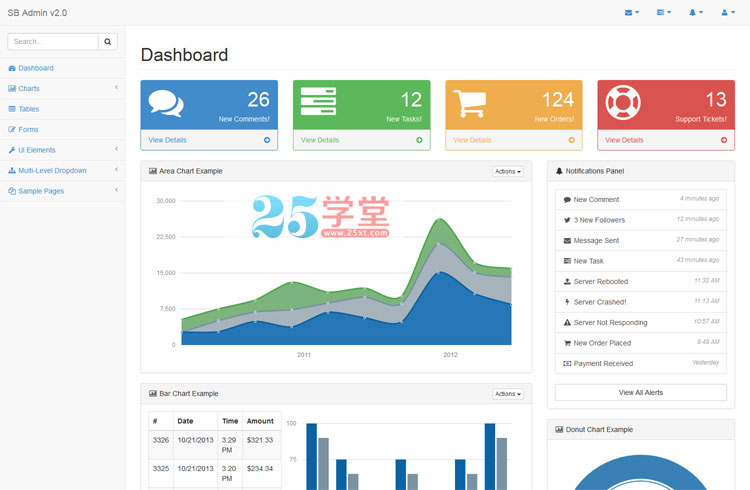
Task: Expand UI Elements sidebar menu
Action: (62, 150)
